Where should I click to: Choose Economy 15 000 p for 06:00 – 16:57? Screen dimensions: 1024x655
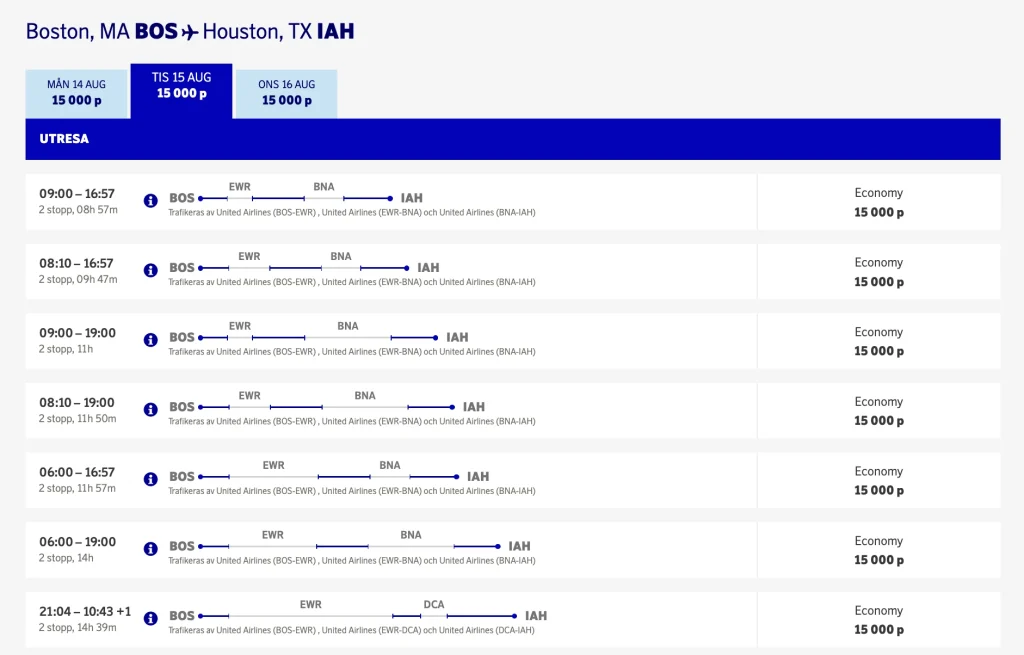coord(879,481)
